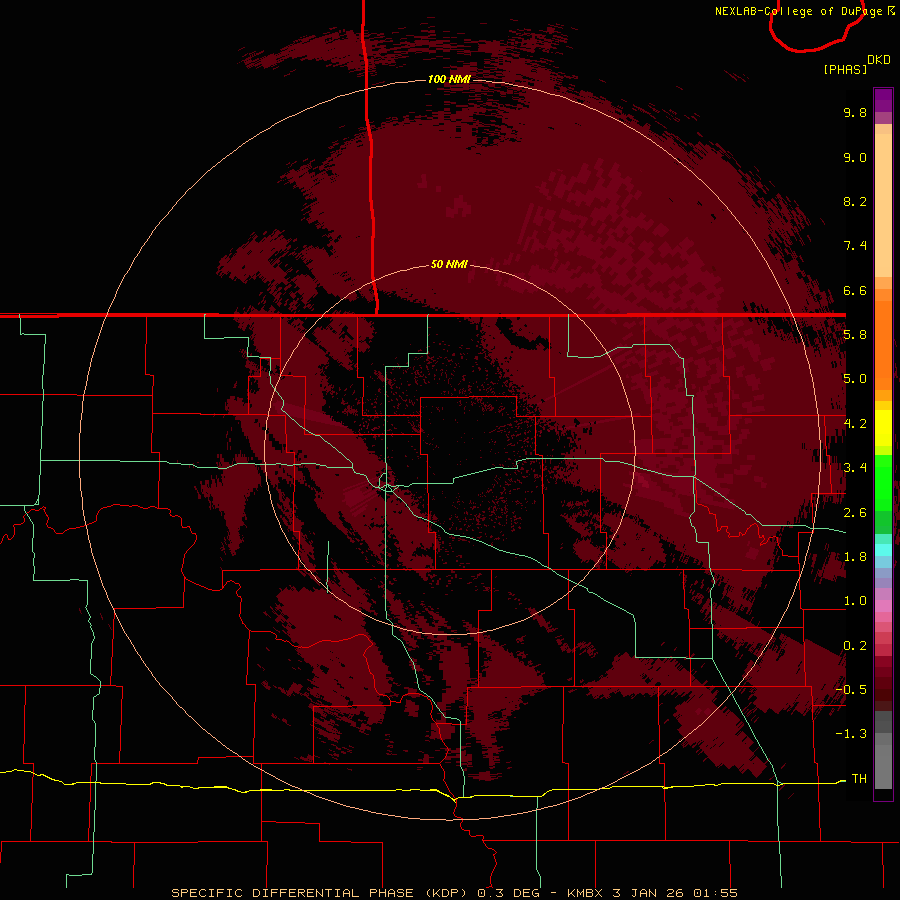Click the -0.5 scale value
Image resolution: width=900 pixels, height=900 pixels.
(x=851, y=690)
